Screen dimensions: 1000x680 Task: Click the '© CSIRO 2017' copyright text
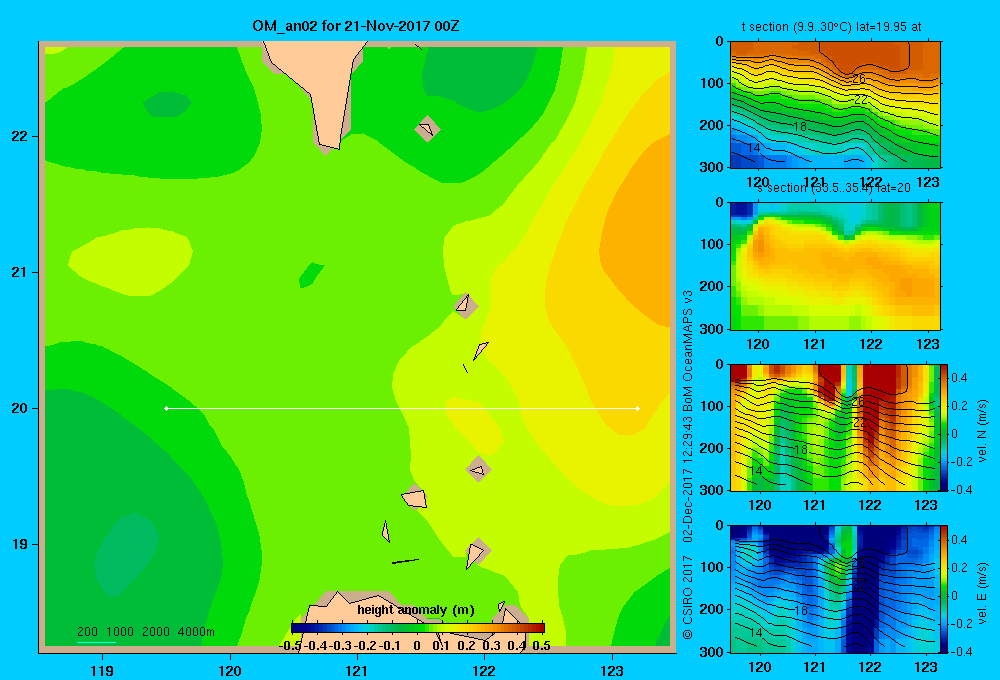click(x=688, y=598)
